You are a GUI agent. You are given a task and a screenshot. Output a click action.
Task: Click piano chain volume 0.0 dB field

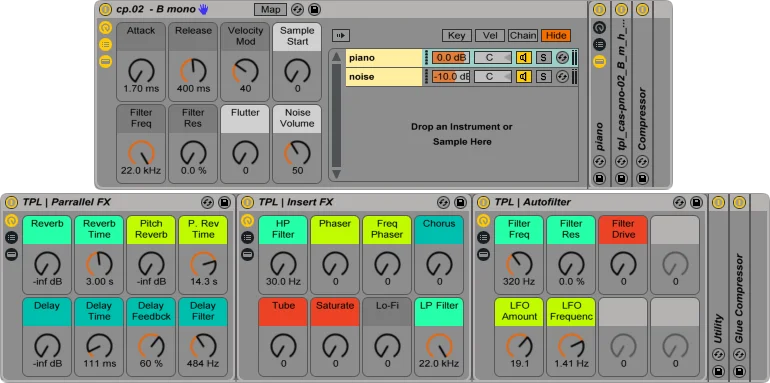pyautogui.click(x=450, y=58)
